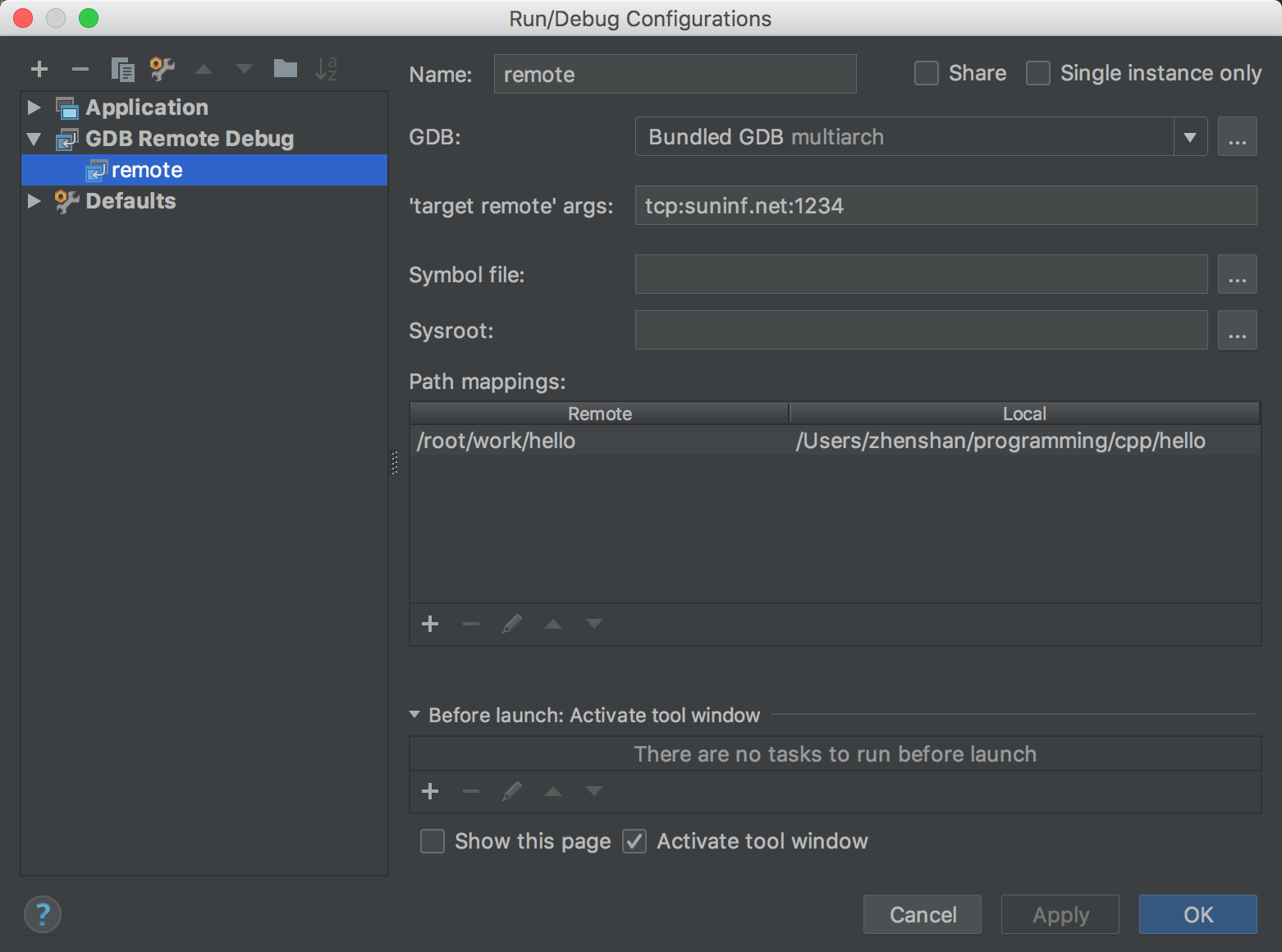Move configuration down in the list

click(245, 69)
